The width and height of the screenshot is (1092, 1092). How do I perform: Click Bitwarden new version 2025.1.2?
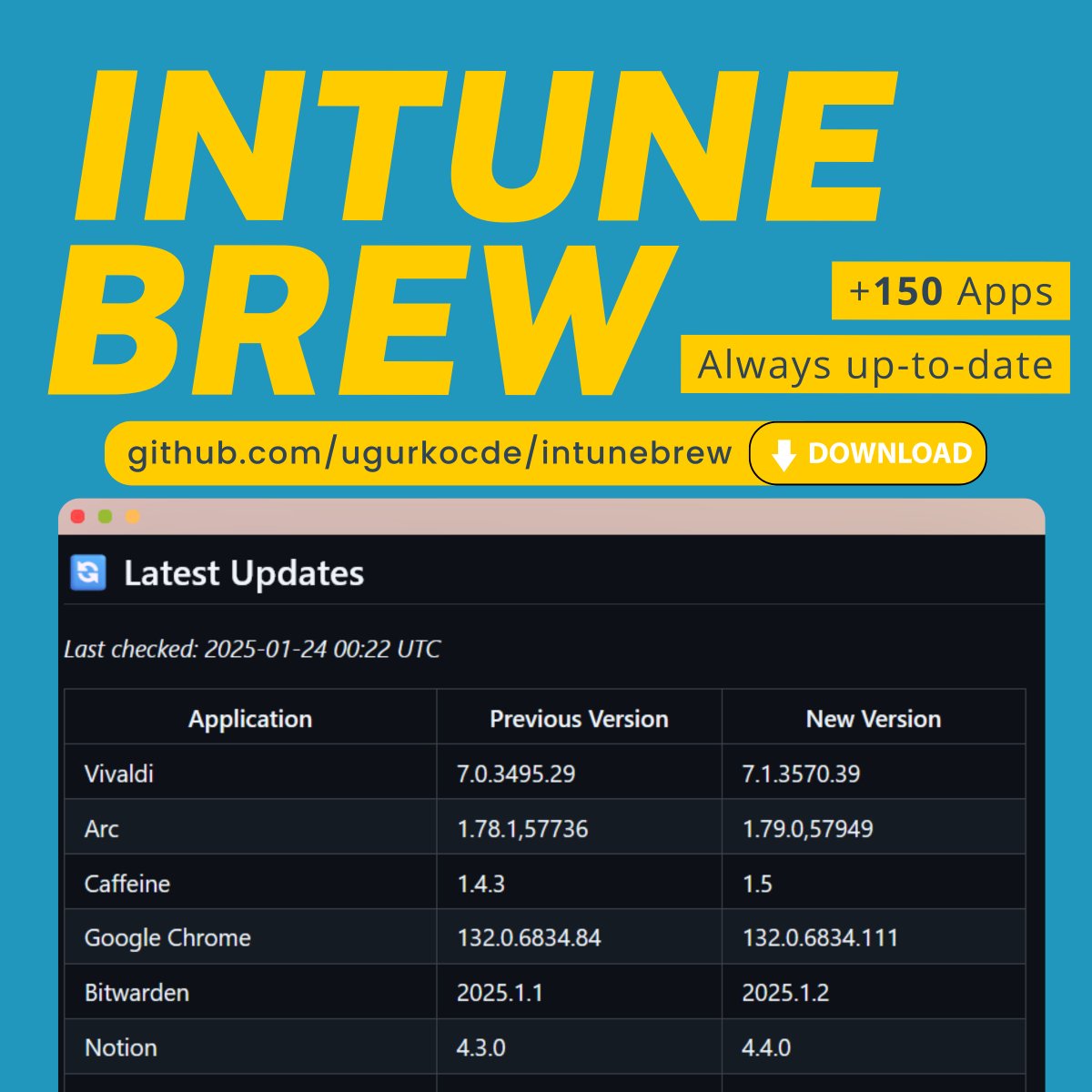click(785, 993)
